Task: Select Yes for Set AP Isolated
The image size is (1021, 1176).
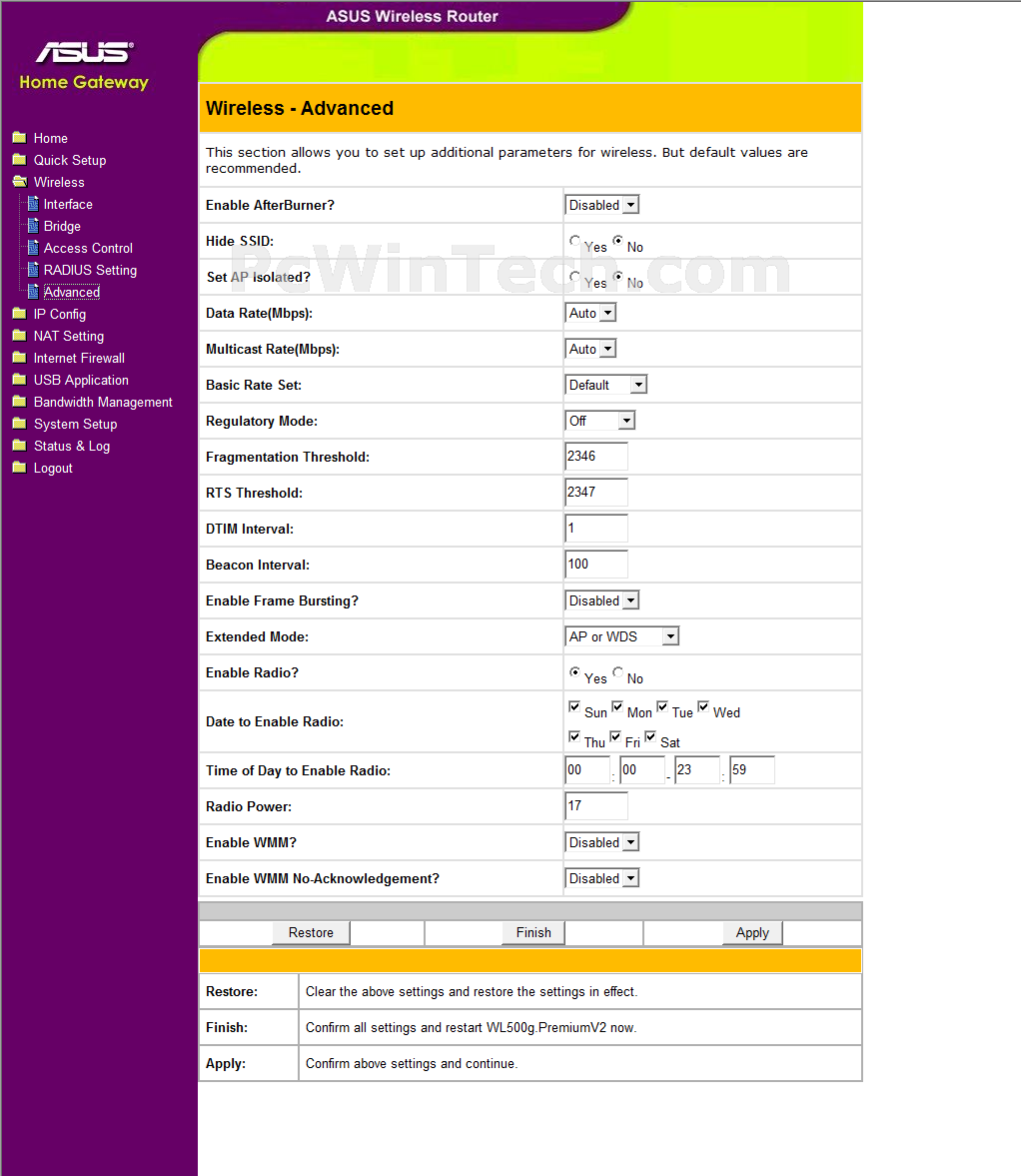Action: (575, 277)
